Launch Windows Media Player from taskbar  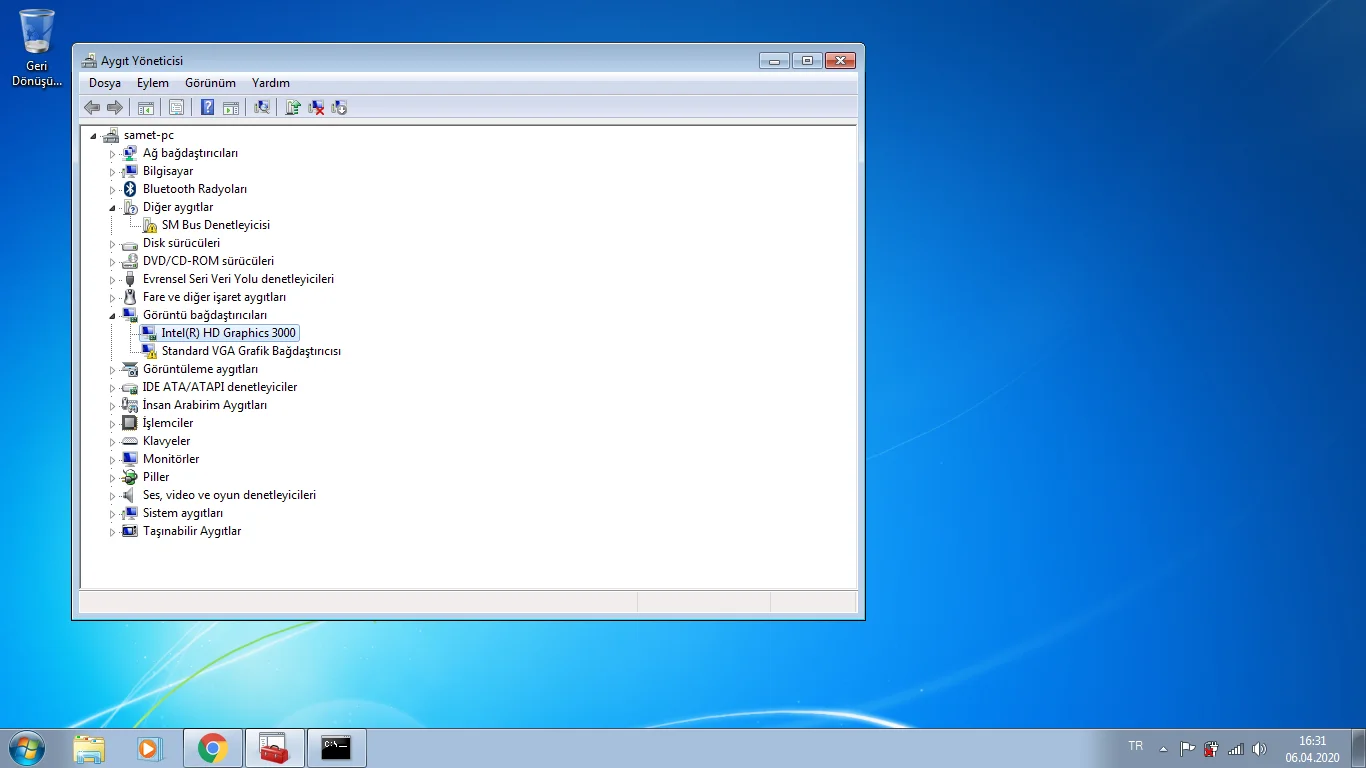tap(150, 748)
